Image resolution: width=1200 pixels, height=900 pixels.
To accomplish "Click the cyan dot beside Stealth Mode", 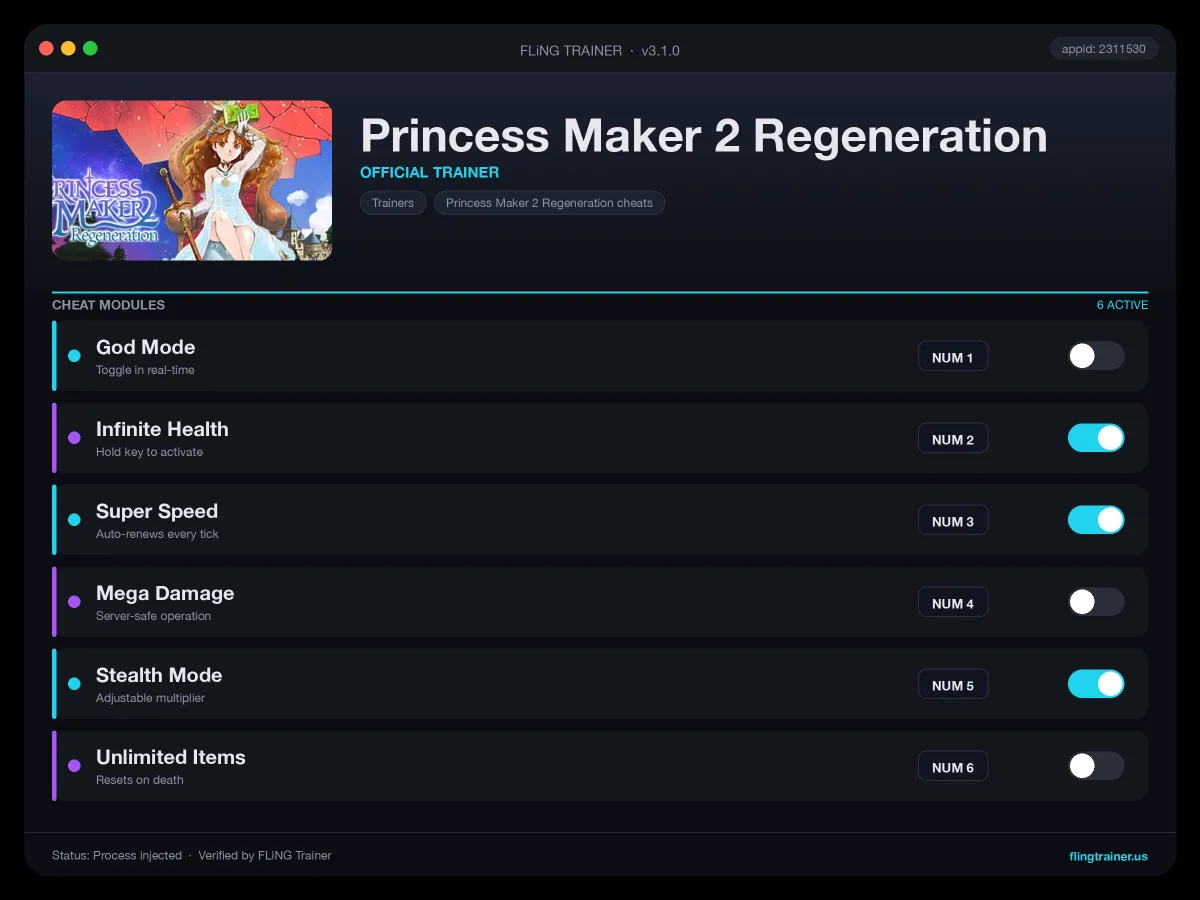I will [x=74, y=684].
